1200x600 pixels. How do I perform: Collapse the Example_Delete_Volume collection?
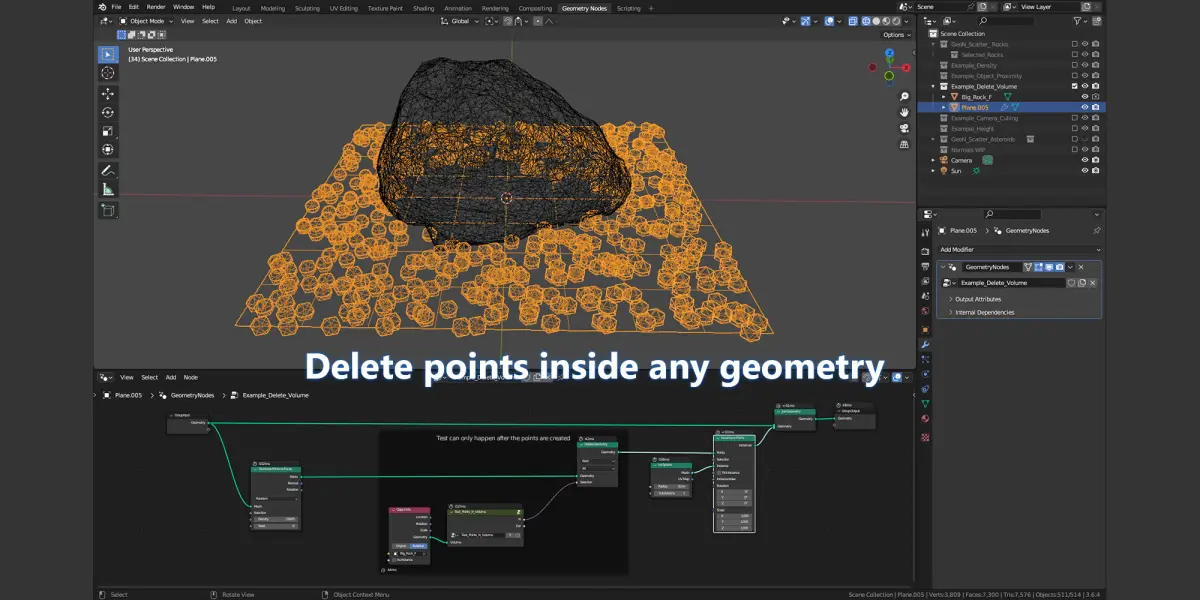(934, 86)
